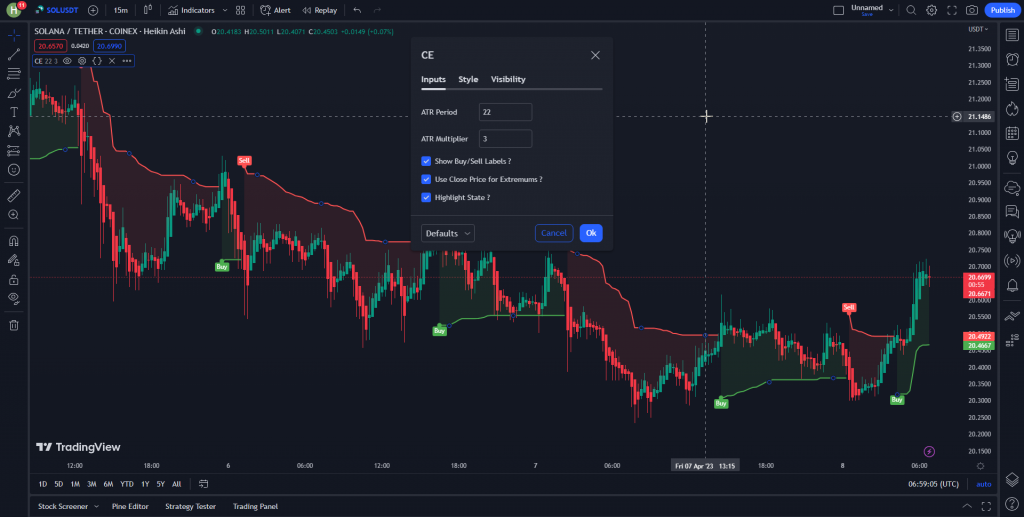
Task: Open quick search magnifier icon
Action: point(911,10)
